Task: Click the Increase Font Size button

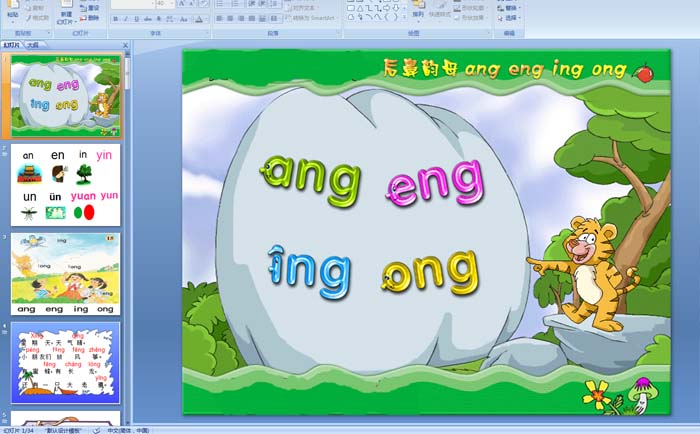Action: pos(182,4)
